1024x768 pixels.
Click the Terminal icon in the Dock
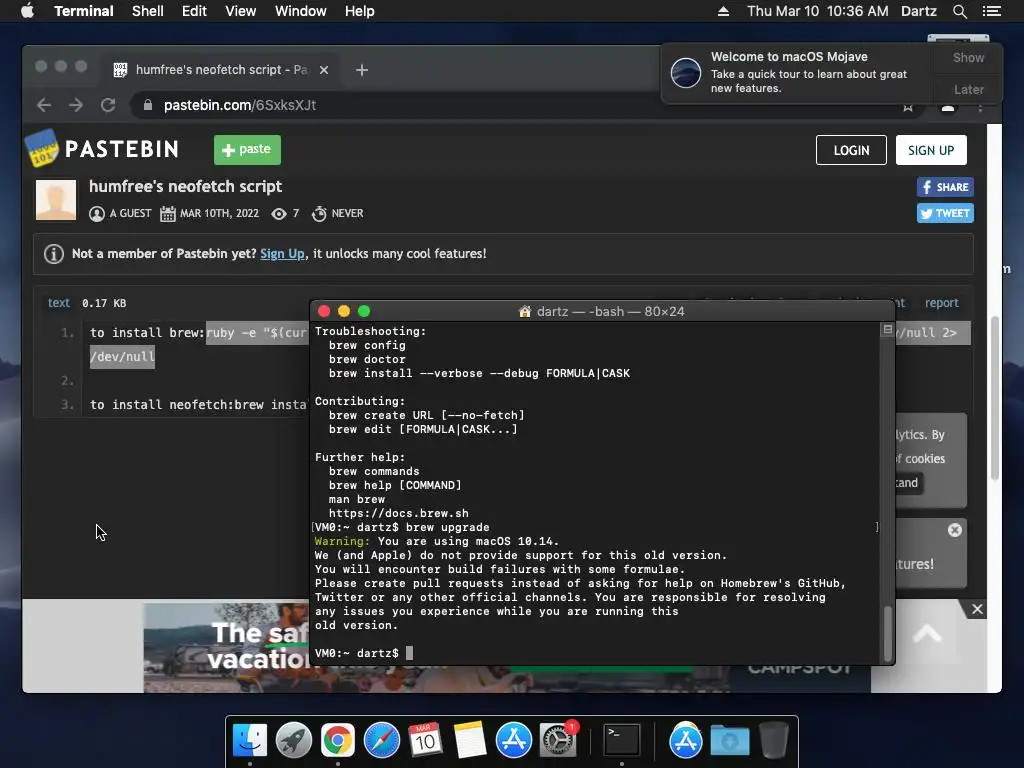point(622,741)
